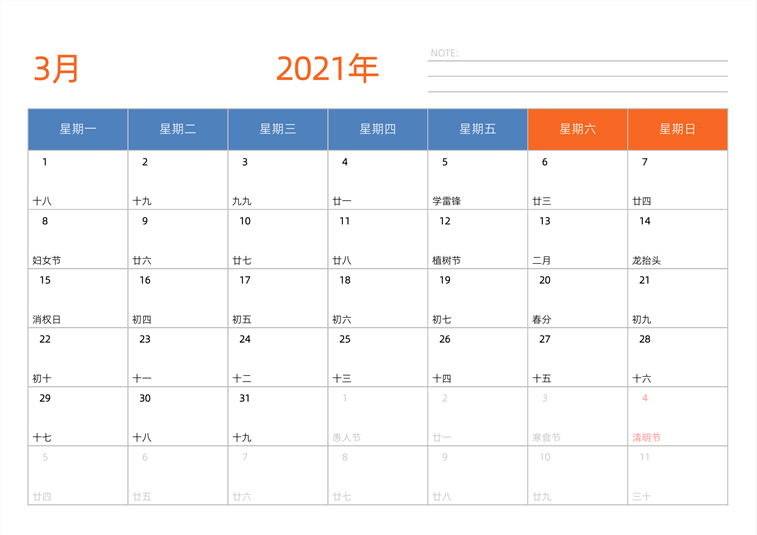Click the date number 25
The image size is (757, 535).
pyautogui.click(x=345, y=339)
